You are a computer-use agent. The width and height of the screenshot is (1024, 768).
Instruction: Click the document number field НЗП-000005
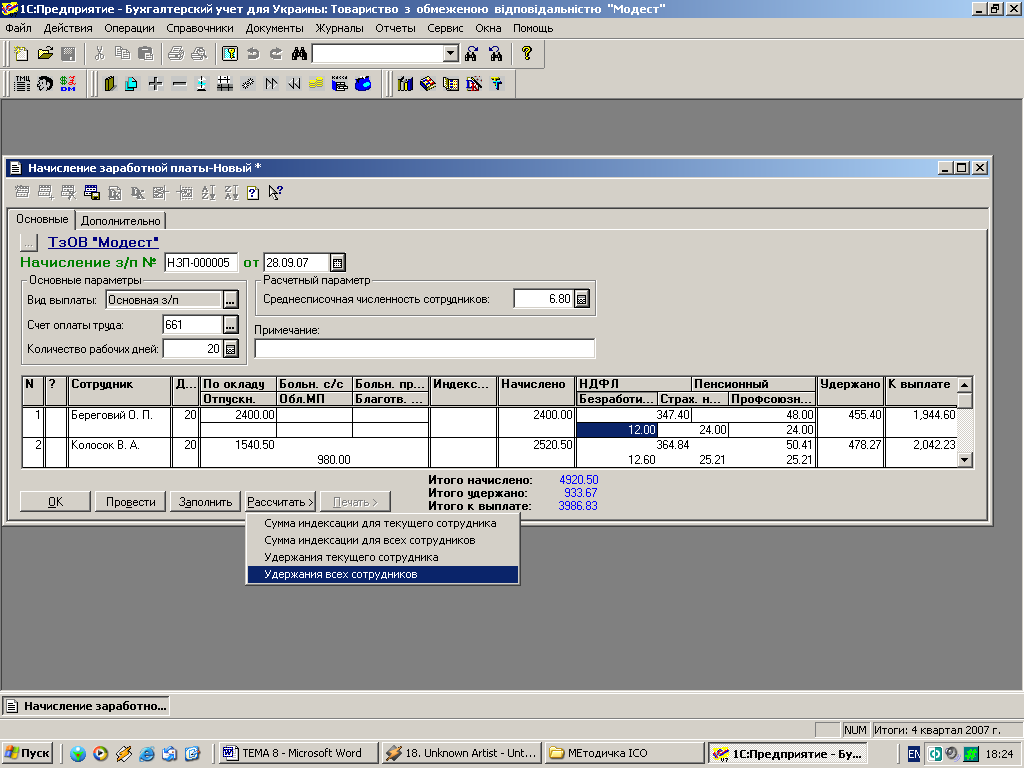coord(201,263)
